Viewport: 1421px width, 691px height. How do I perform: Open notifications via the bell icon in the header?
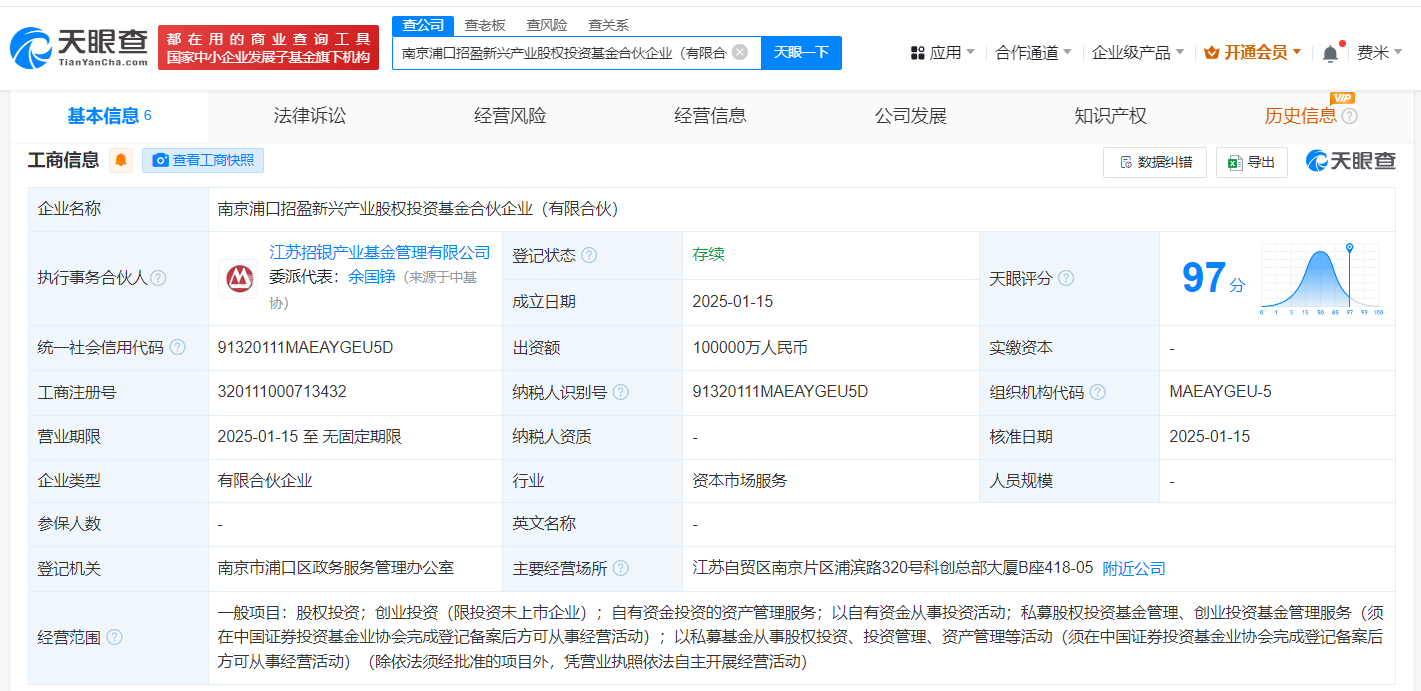point(1330,54)
